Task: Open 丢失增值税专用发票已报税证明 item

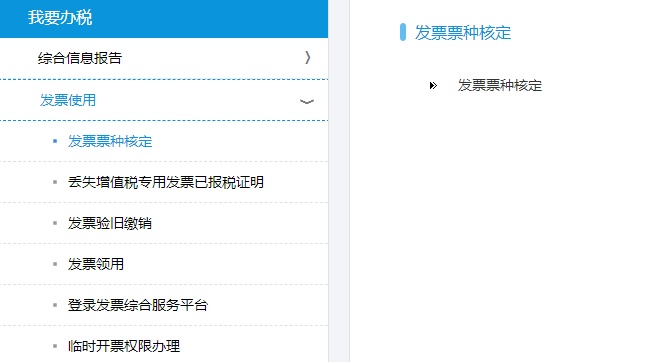Action: tap(166, 182)
